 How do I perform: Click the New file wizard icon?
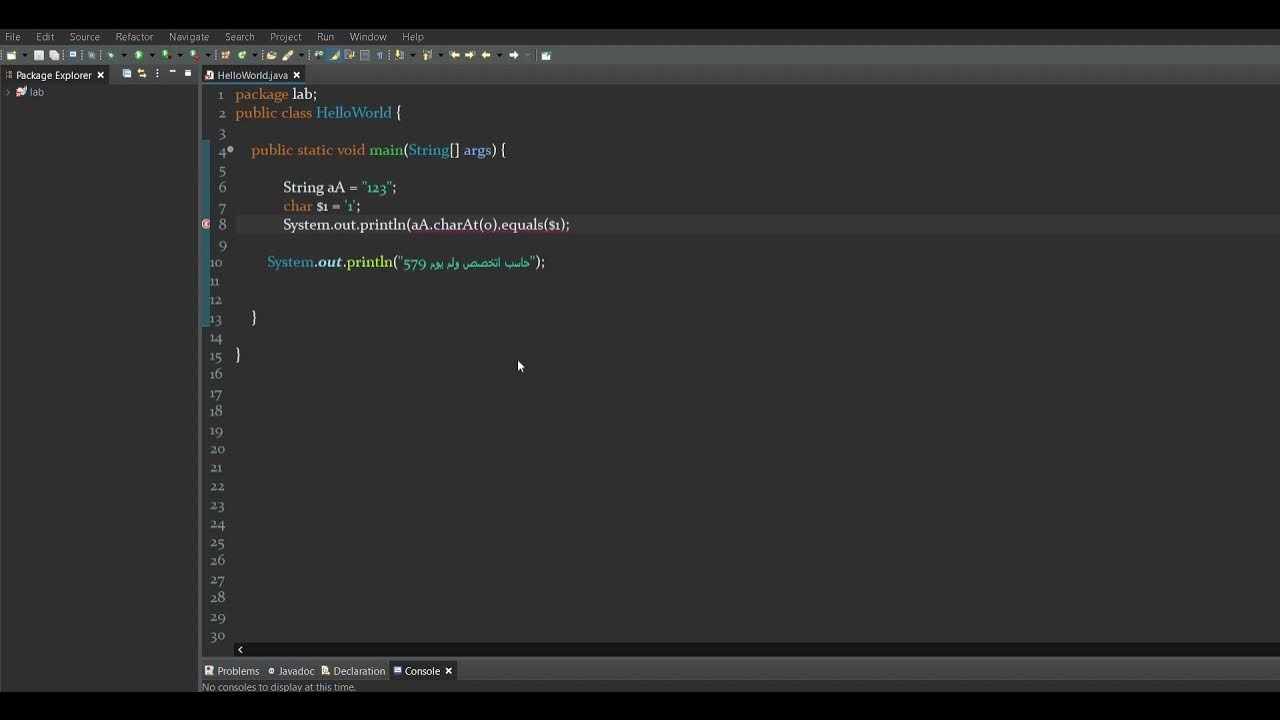(11, 55)
